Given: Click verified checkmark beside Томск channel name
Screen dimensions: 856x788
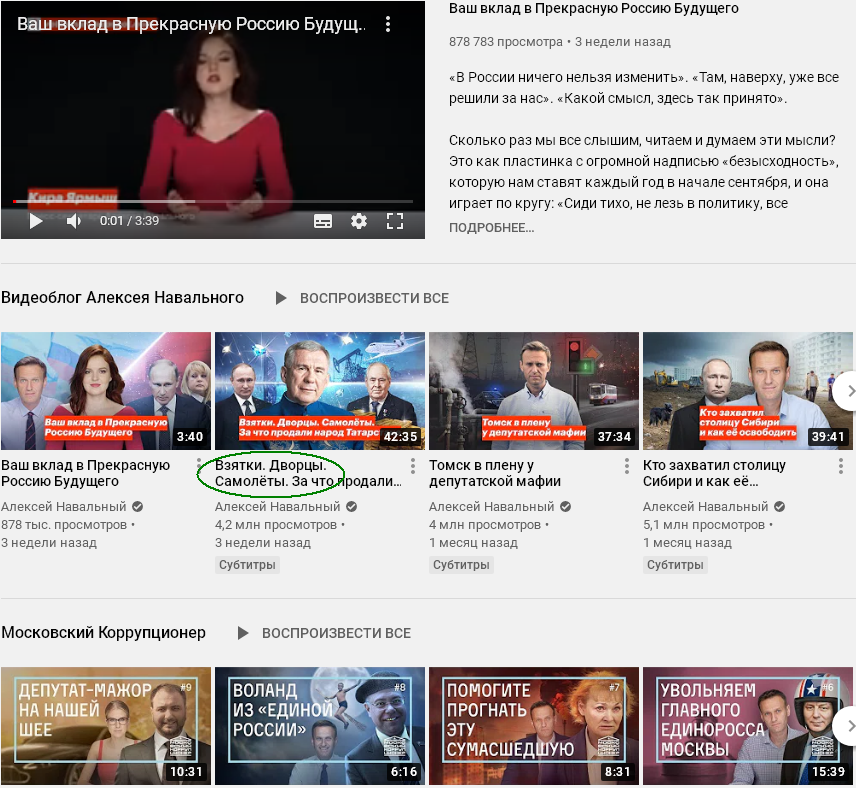Looking at the screenshot, I should [566, 507].
